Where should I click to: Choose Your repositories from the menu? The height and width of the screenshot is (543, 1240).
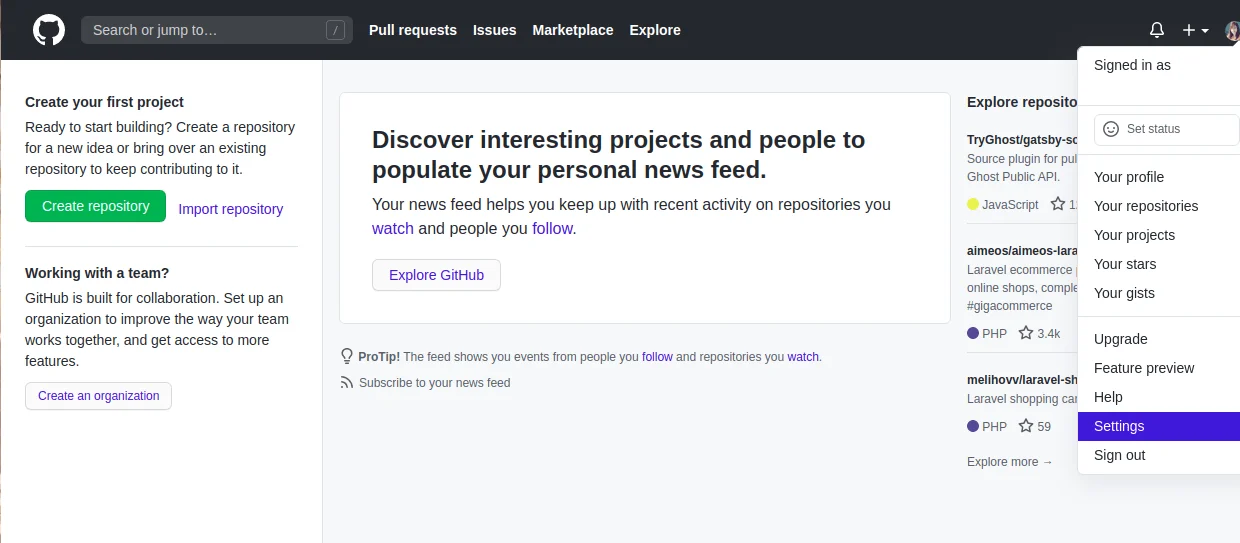(1146, 206)
